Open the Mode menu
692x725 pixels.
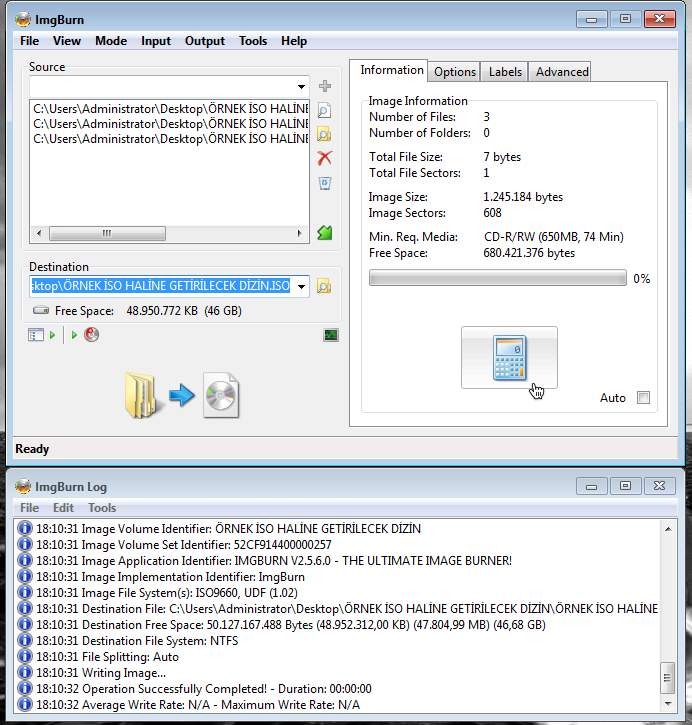click(111, 41)
